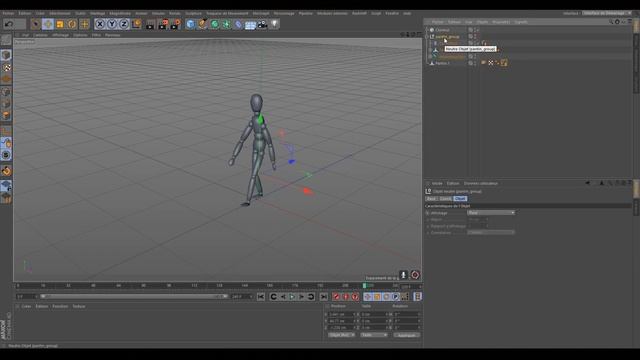Image resolution: width=640 pixels, height=360 pixels.
Task: Switch to the Coord. tab
Action: pyautogui.click(x=445, y=199)
